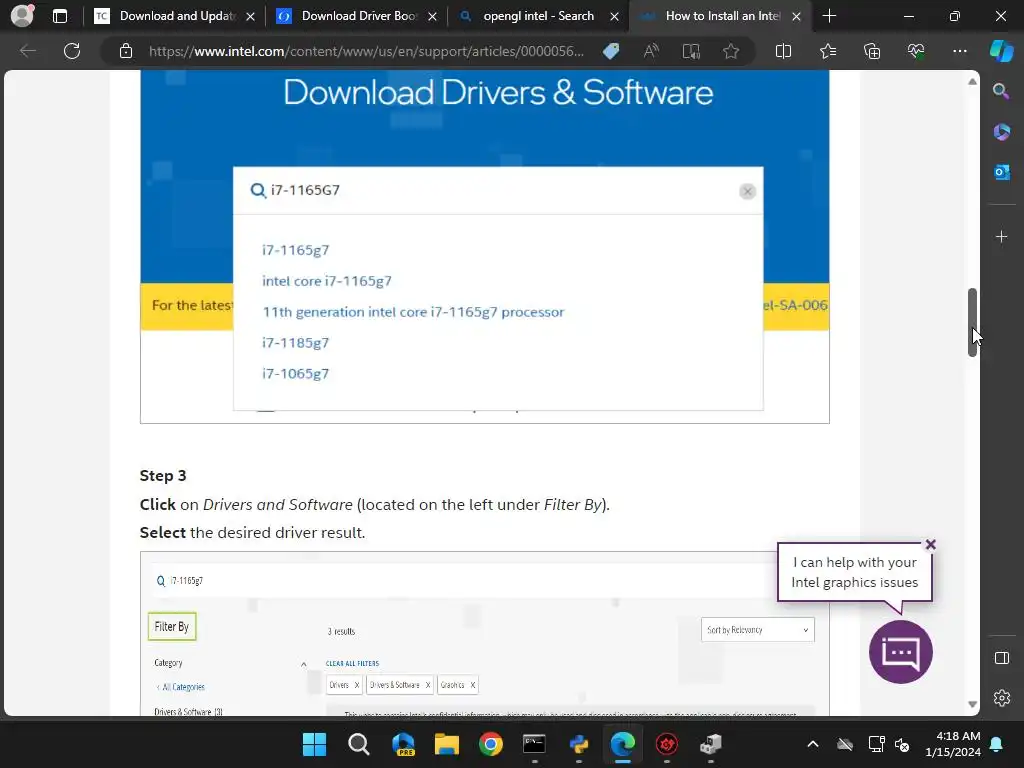Toggle Split screen icon
Image resolution: width=1024 pixels, height=768 pixels.
783,51
